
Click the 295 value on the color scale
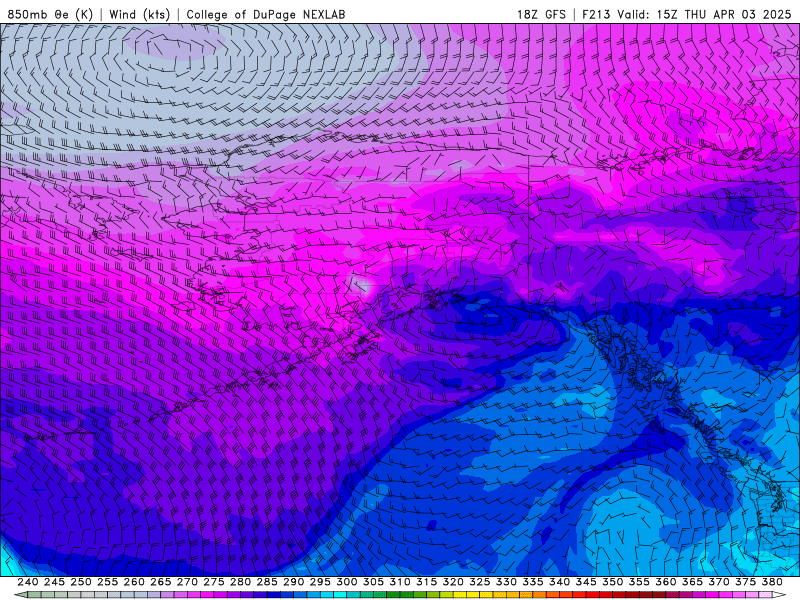point(320,582)
